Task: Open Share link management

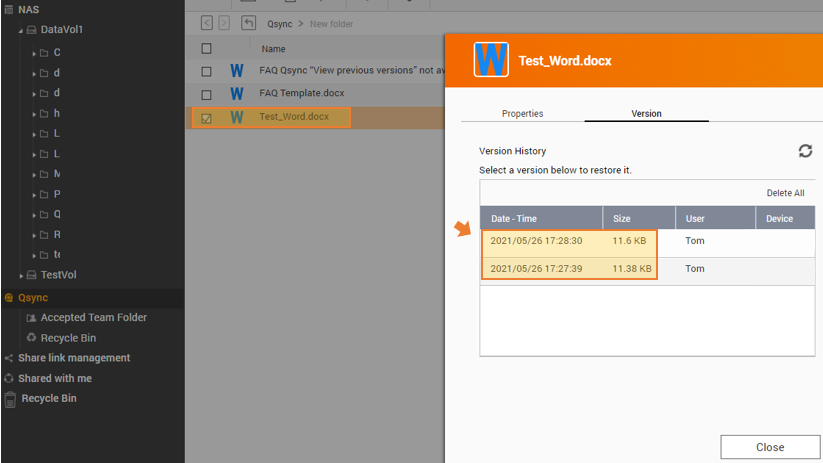Action: (x=73, y=358)
